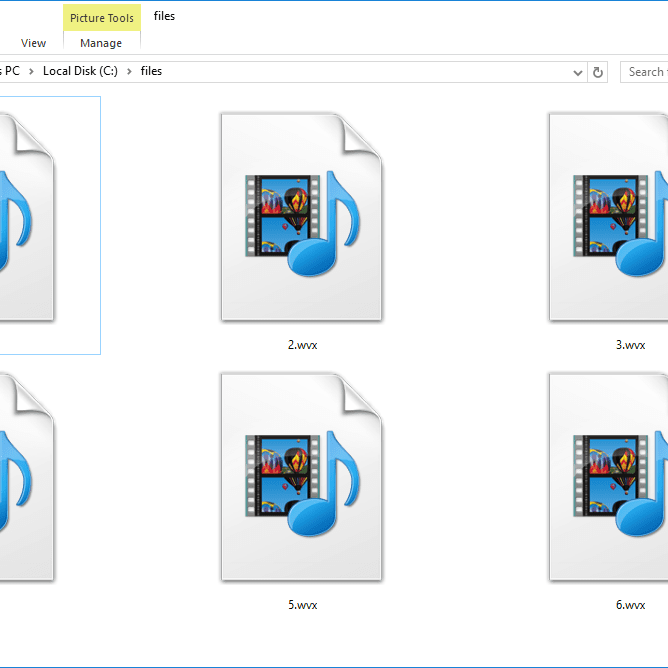Click the PC breadcrumb in address bar
This screenshot has height=668, width=668.
tap(11, 71)
